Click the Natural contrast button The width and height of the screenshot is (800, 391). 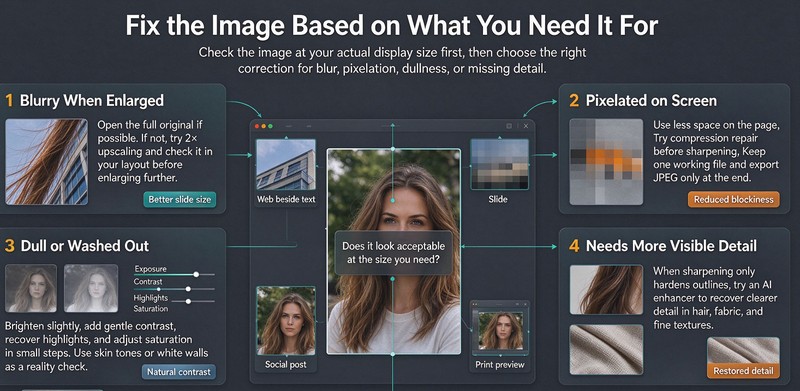click(179, 372)
